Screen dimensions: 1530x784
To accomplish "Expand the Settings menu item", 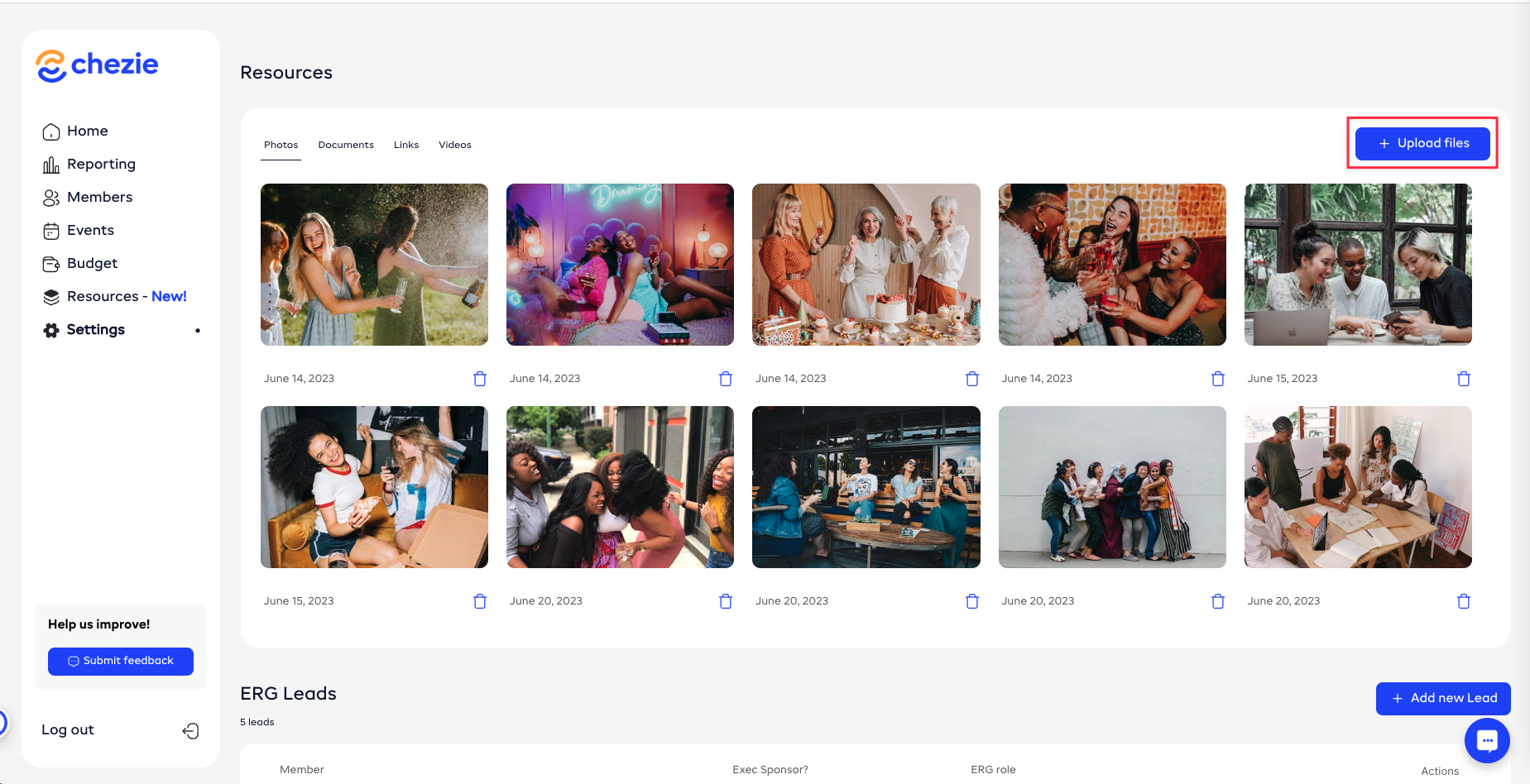I will [96, 330].
